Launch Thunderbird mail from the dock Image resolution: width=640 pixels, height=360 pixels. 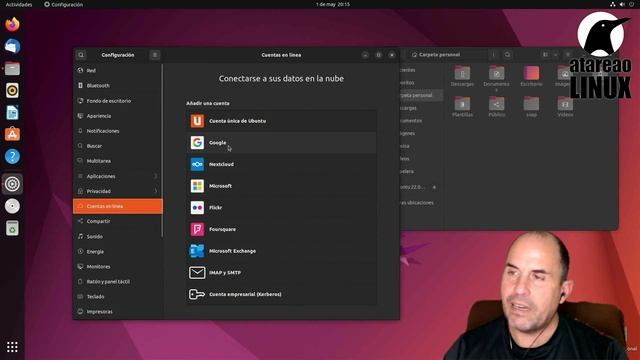(x=12, y=46)
